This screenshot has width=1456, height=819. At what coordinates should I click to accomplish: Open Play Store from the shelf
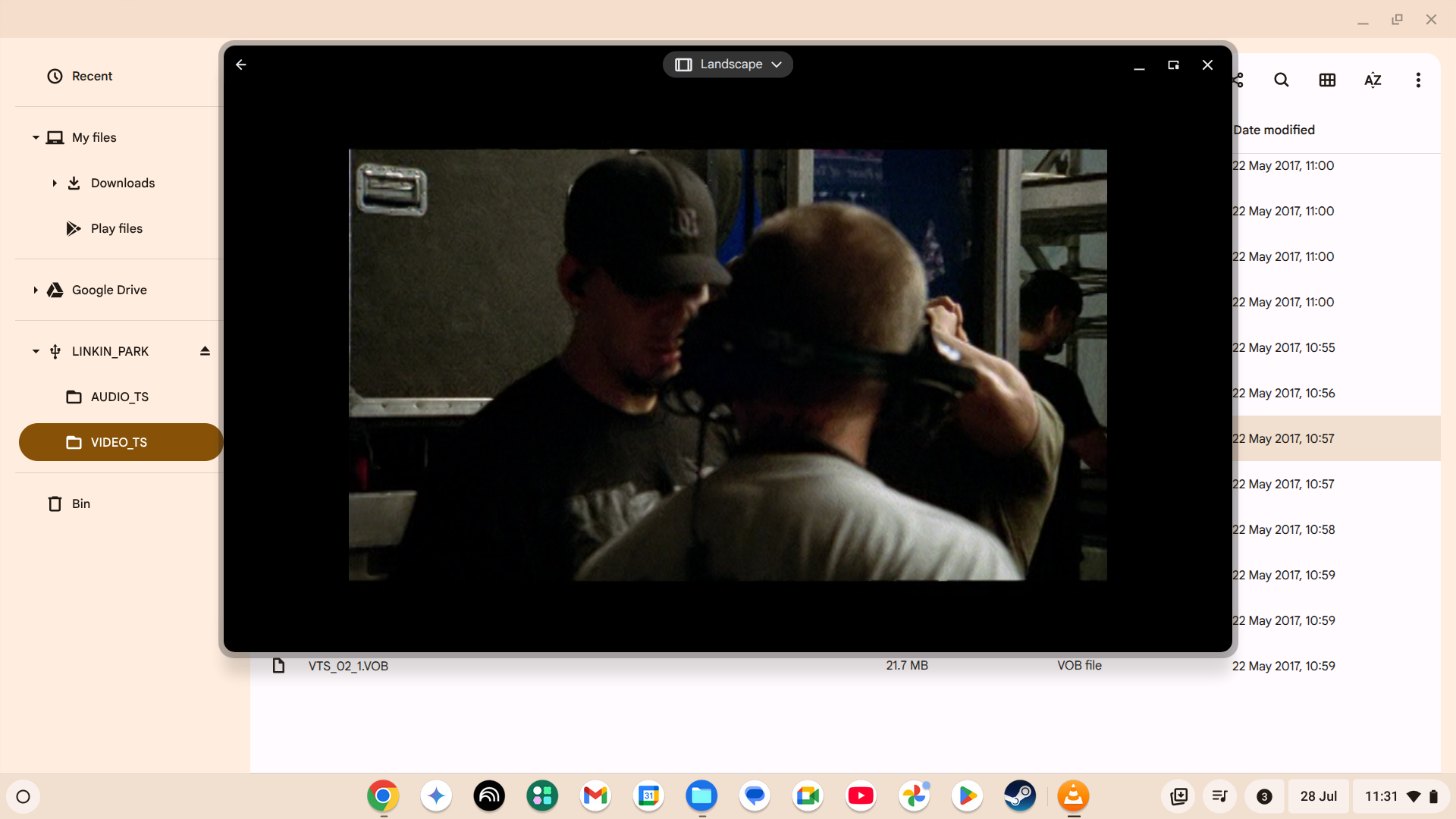(967, 795)
